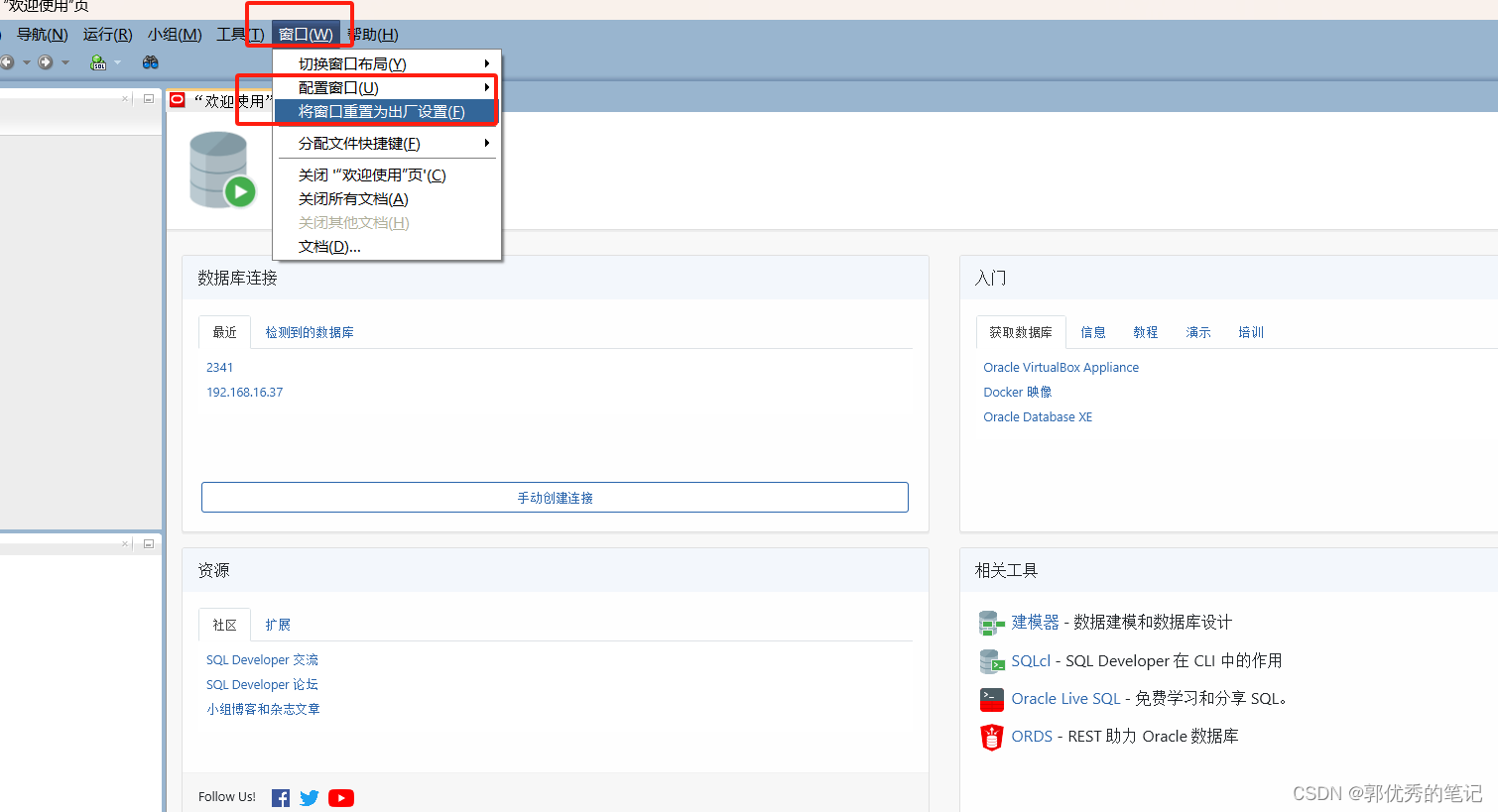
Task: Click the 窗口(W) menu
Action: coord(306,35)
